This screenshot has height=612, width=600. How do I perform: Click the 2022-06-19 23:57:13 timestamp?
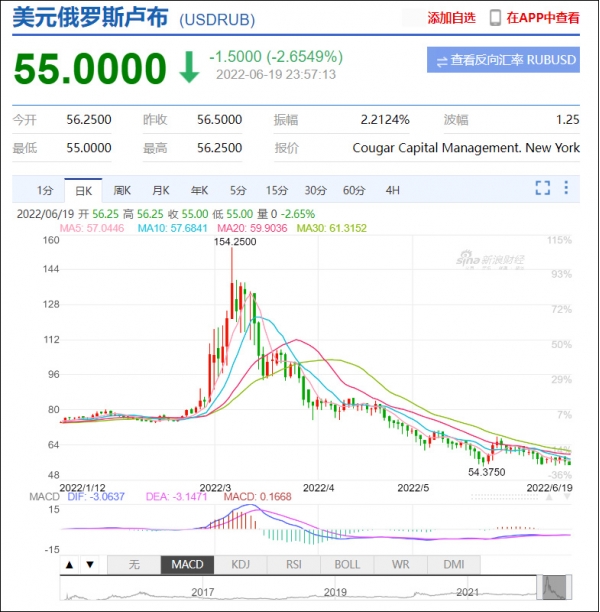tap(276, 75)
